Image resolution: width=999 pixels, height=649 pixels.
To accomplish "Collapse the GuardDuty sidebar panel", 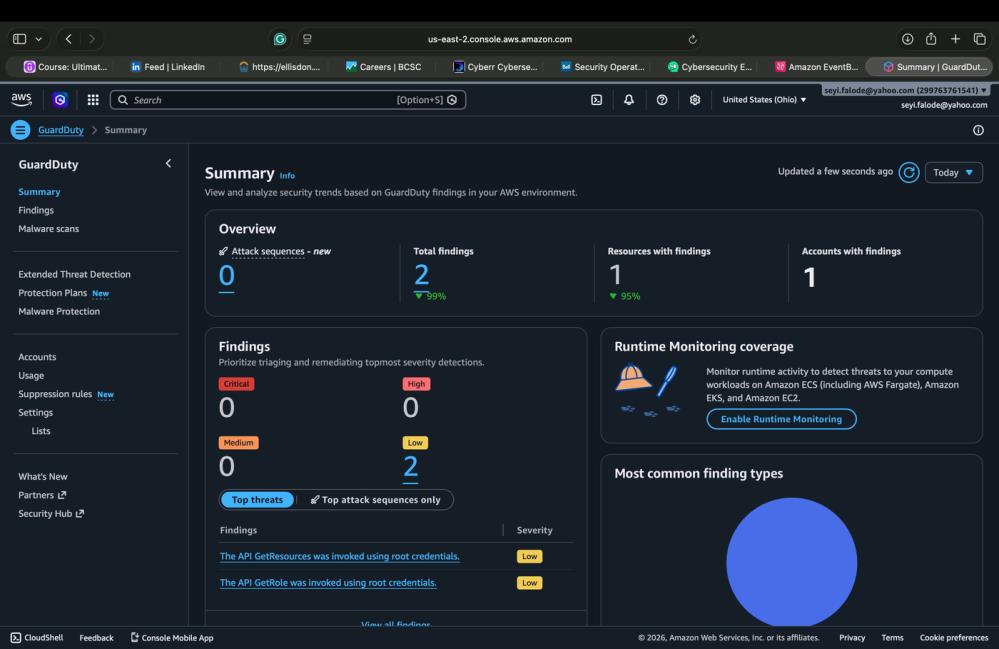I will point(168,164).
